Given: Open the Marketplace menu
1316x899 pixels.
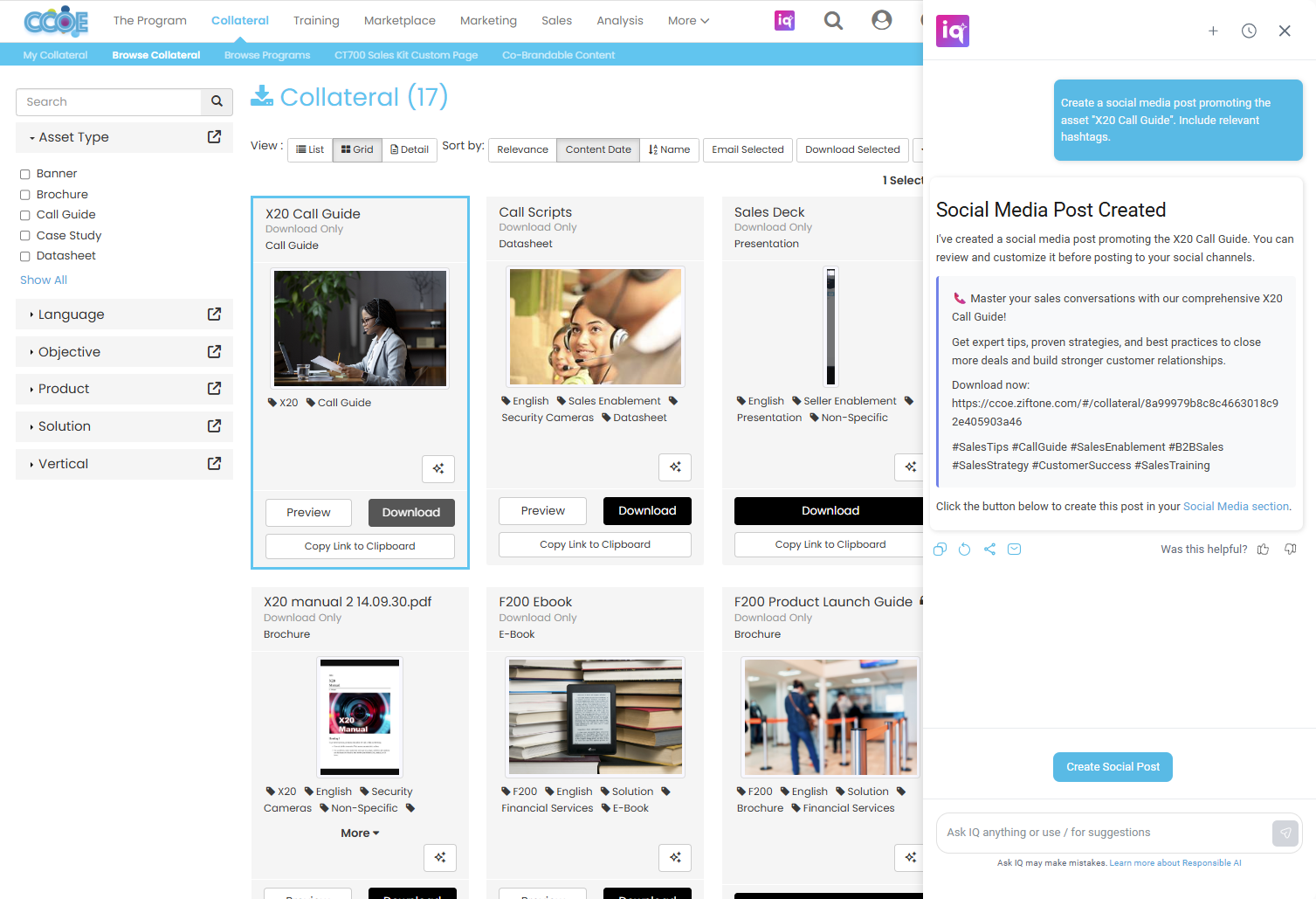Looking at the screenshot, I should (x=400, y=21).
